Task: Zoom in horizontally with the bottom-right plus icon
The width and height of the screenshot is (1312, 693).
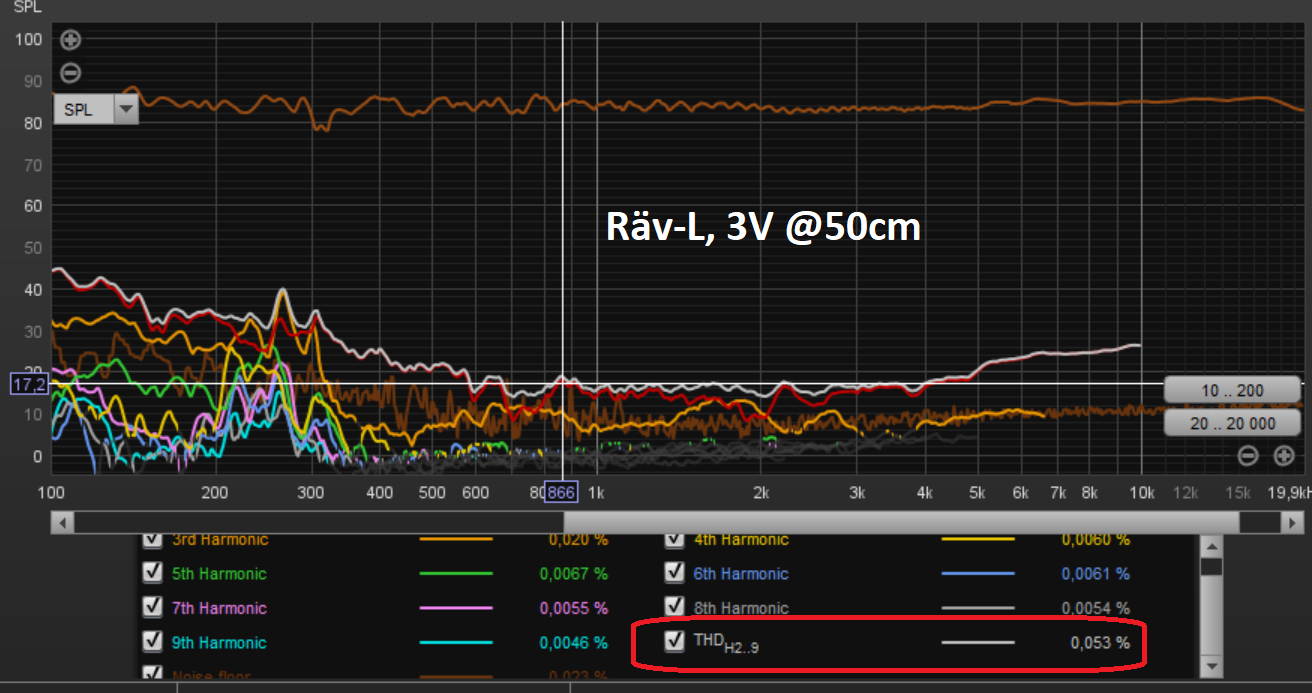Action: pos(1284,456)
